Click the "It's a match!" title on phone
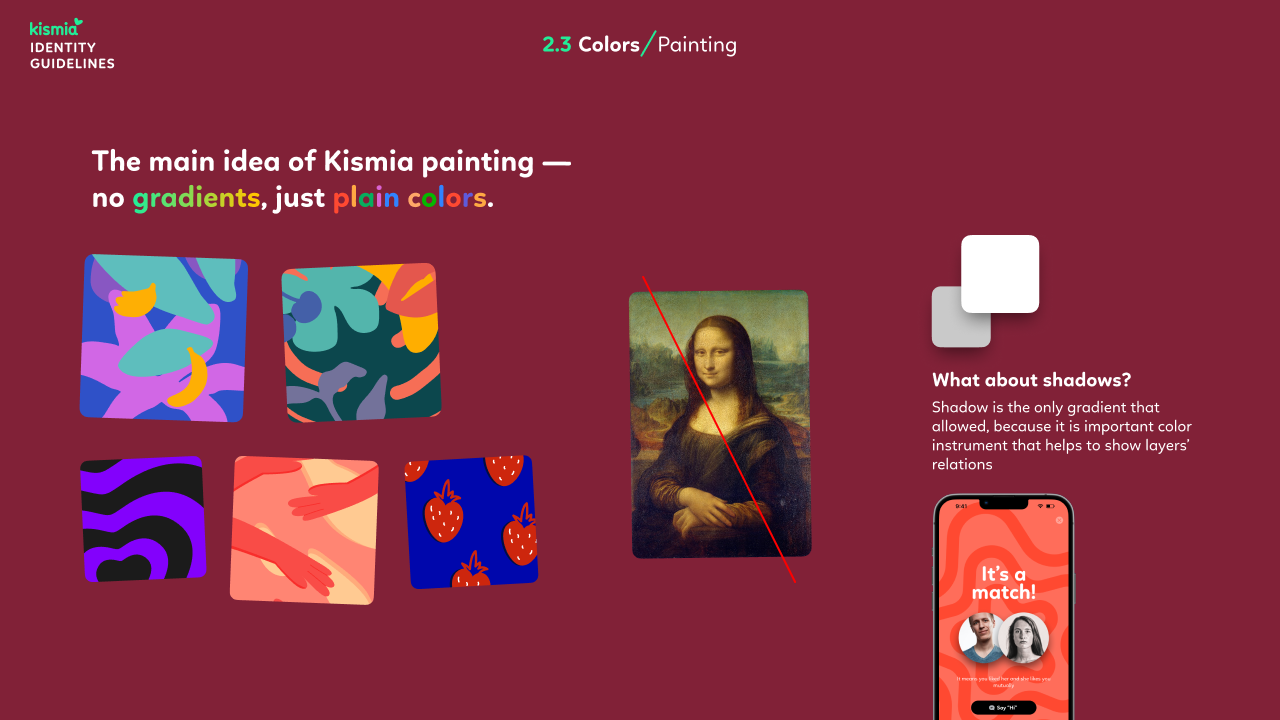 coord(1004,583)
